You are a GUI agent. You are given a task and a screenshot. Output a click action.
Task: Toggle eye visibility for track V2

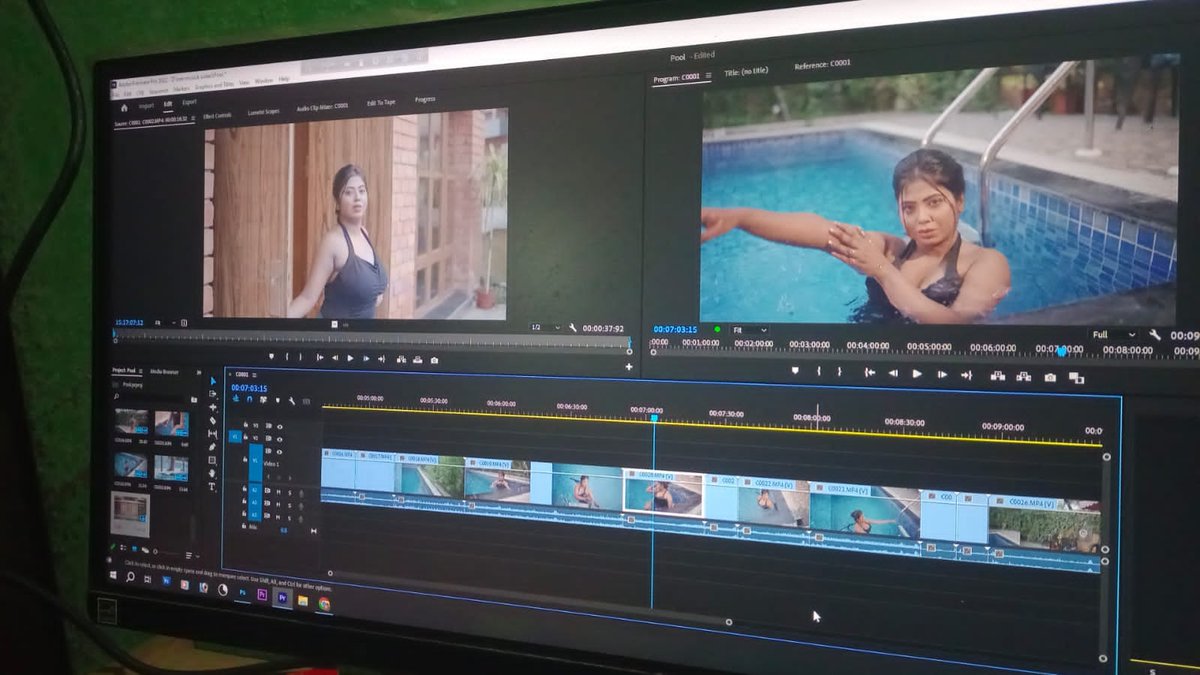pos(279,439)
